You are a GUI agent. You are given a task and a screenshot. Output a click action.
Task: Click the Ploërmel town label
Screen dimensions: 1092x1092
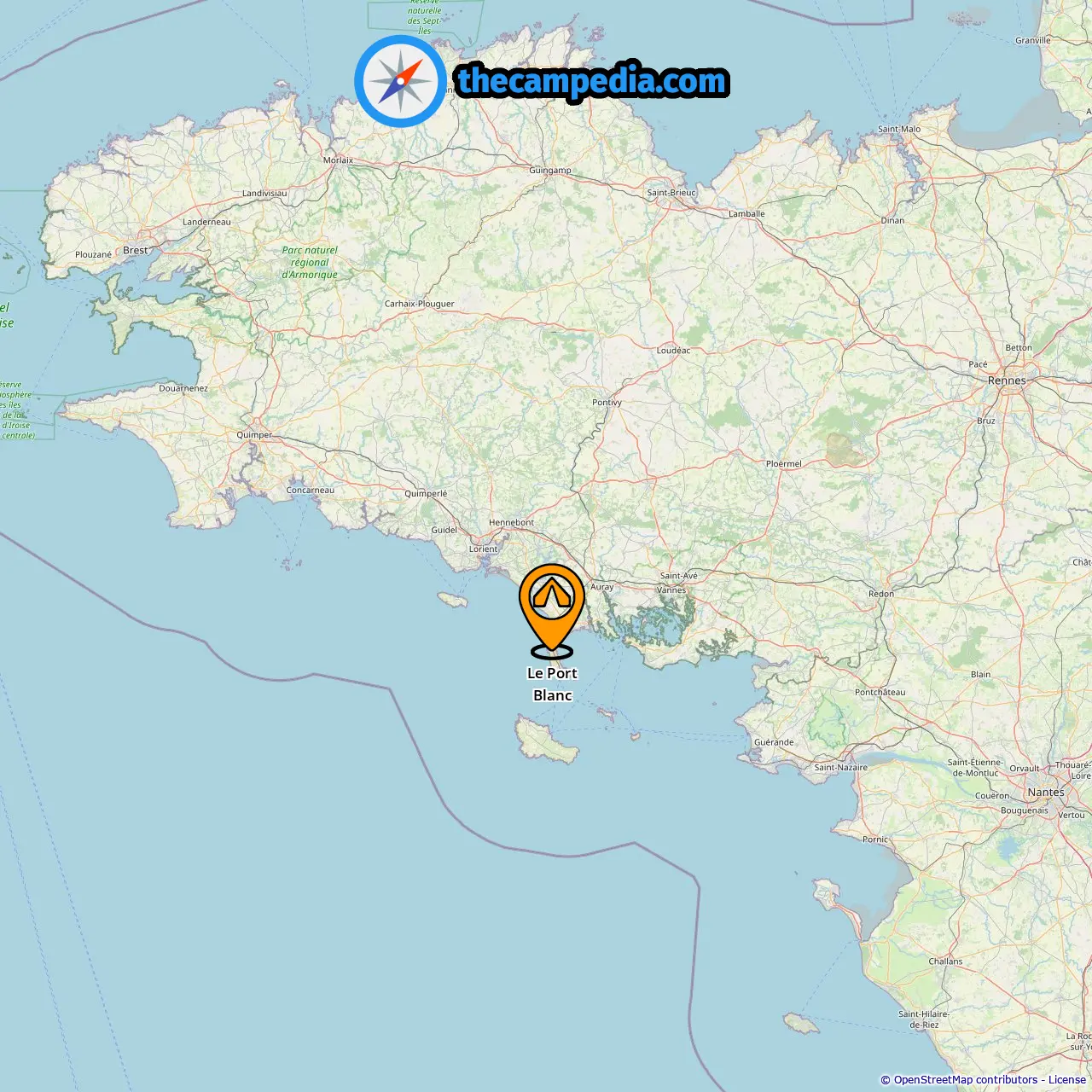point(784,464)
